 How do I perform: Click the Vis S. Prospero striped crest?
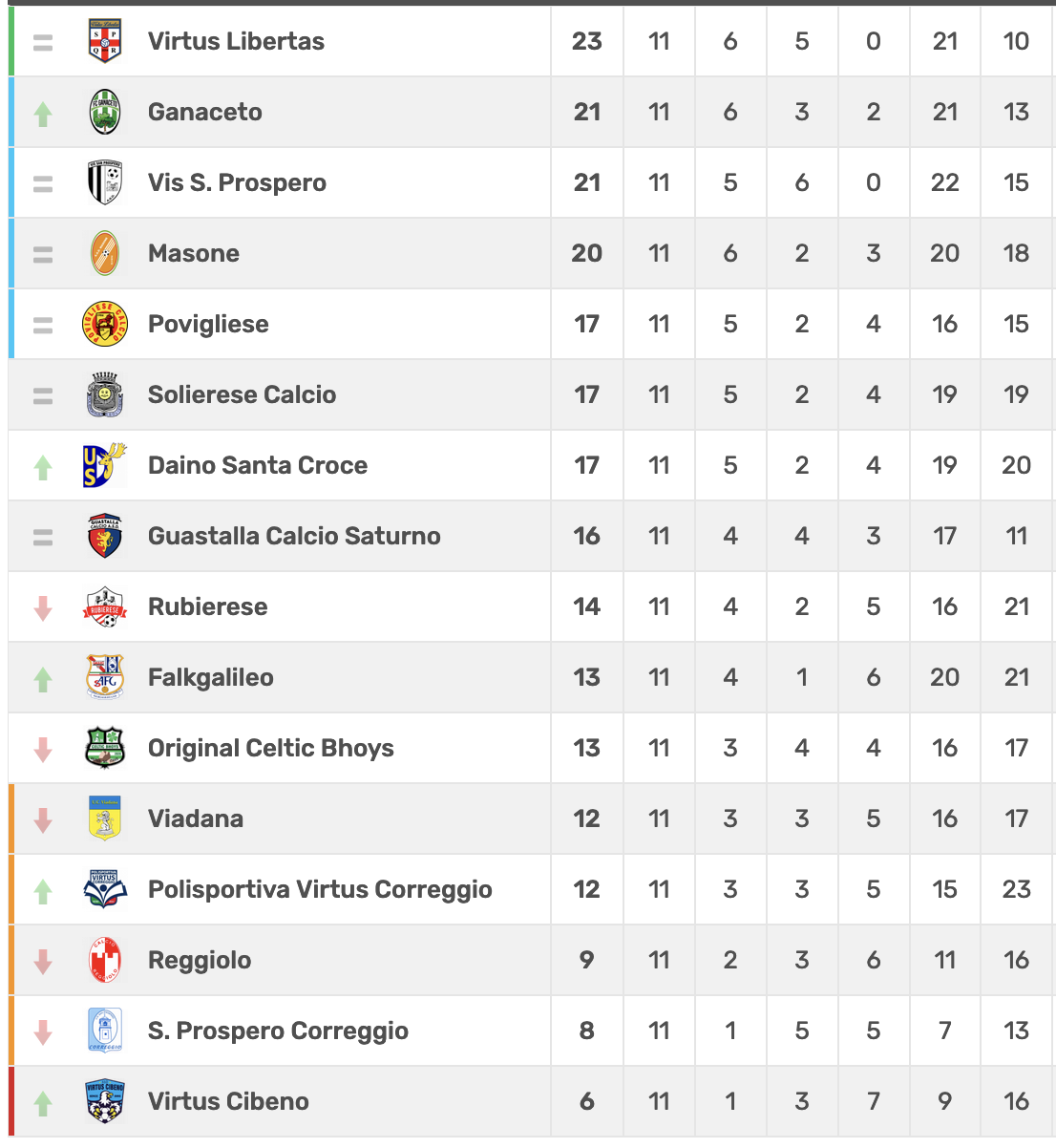point(105,182)
